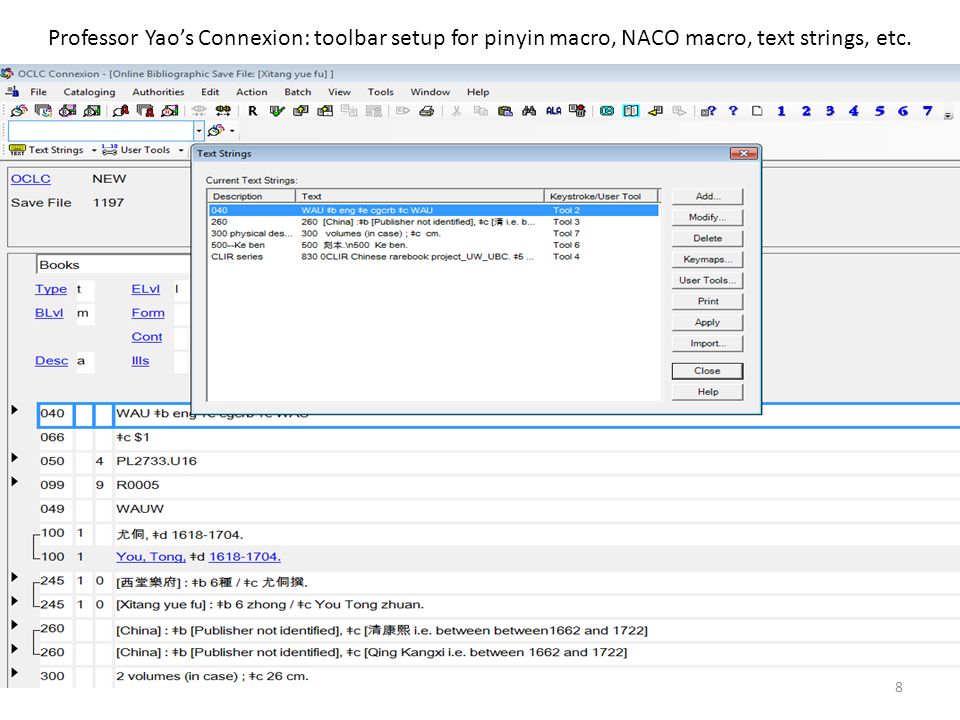Click the ALA diacritics toolbar icon
960x720 pixels.
click(553, 111)
